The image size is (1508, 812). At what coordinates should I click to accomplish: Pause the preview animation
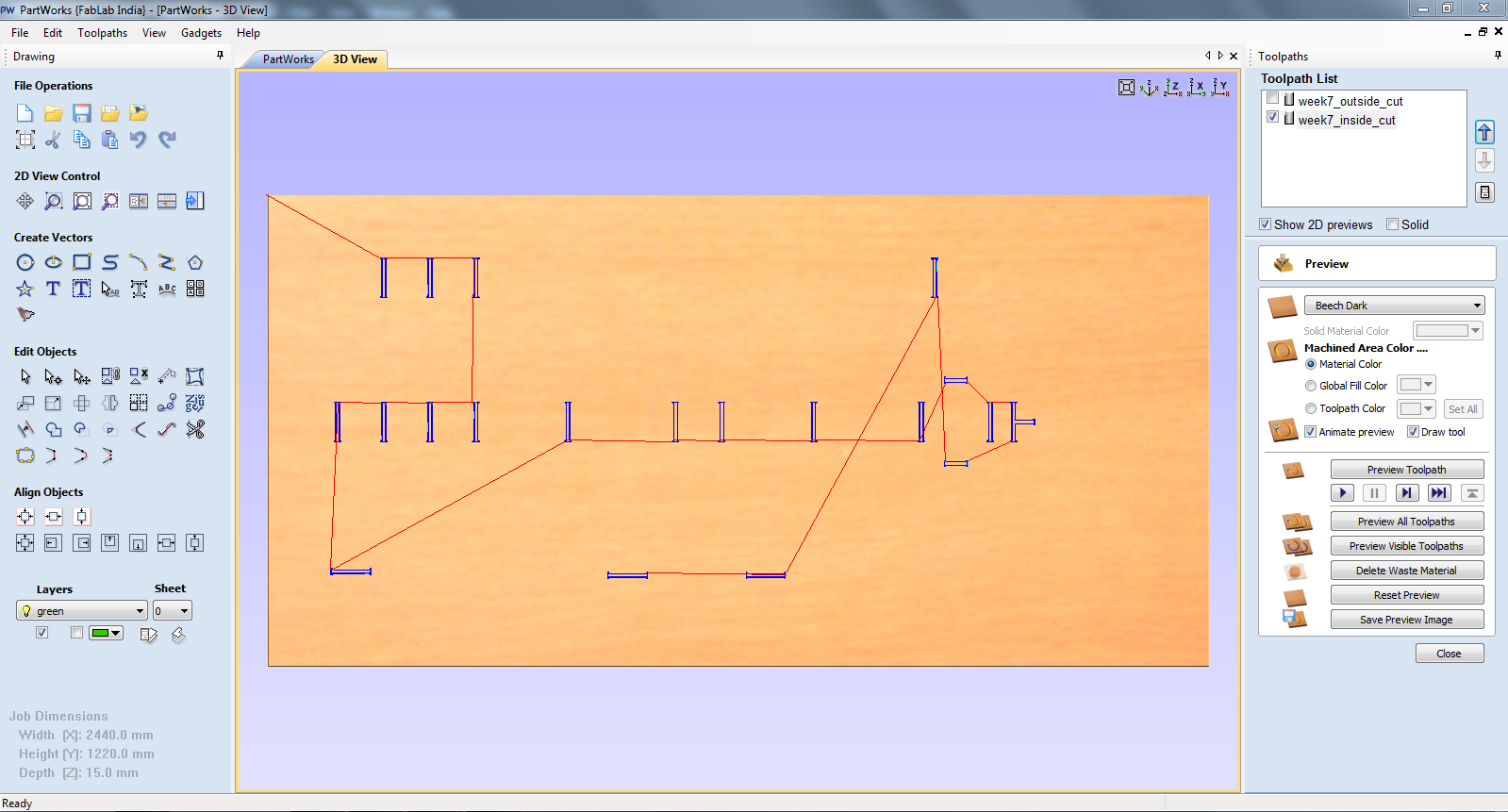coord(1375,492)
